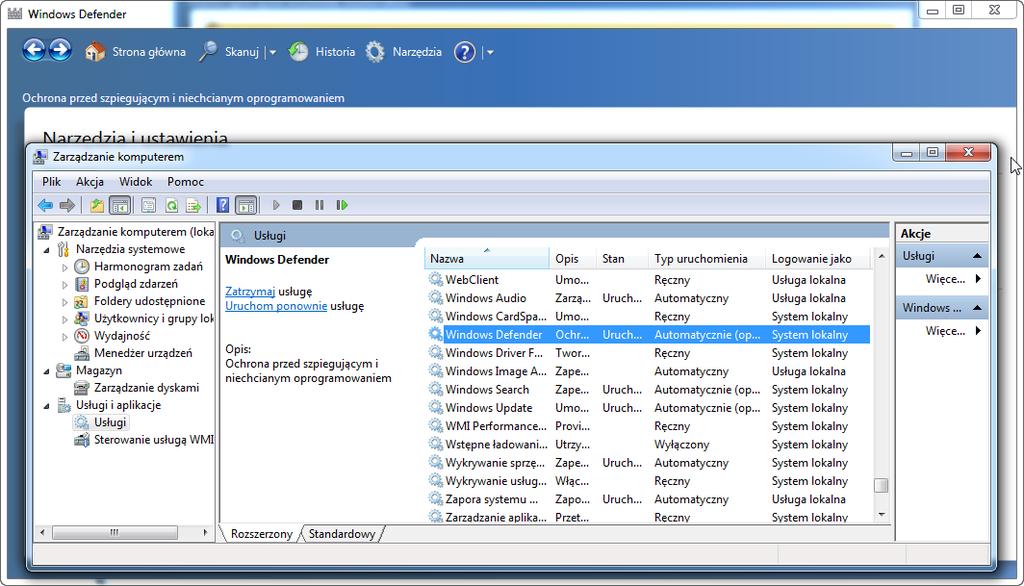Click the export list toolbar icon
The width and height of the screenshot is (1024, 586).
tap(193, 205)
